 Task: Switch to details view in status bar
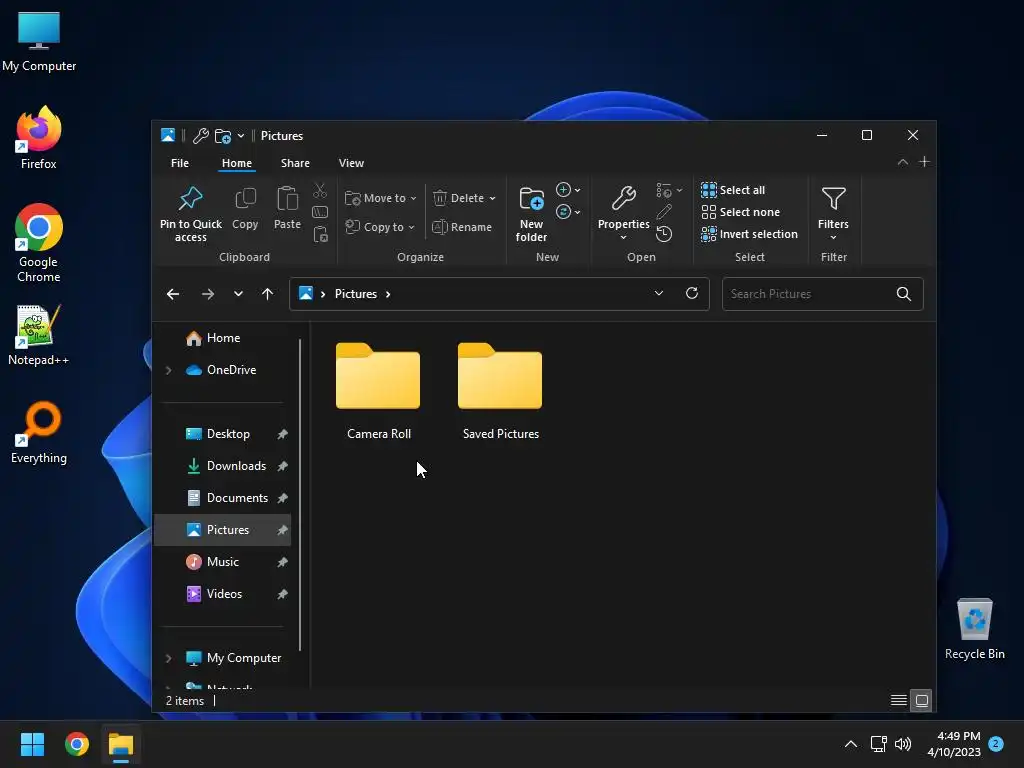coord(899,700)
